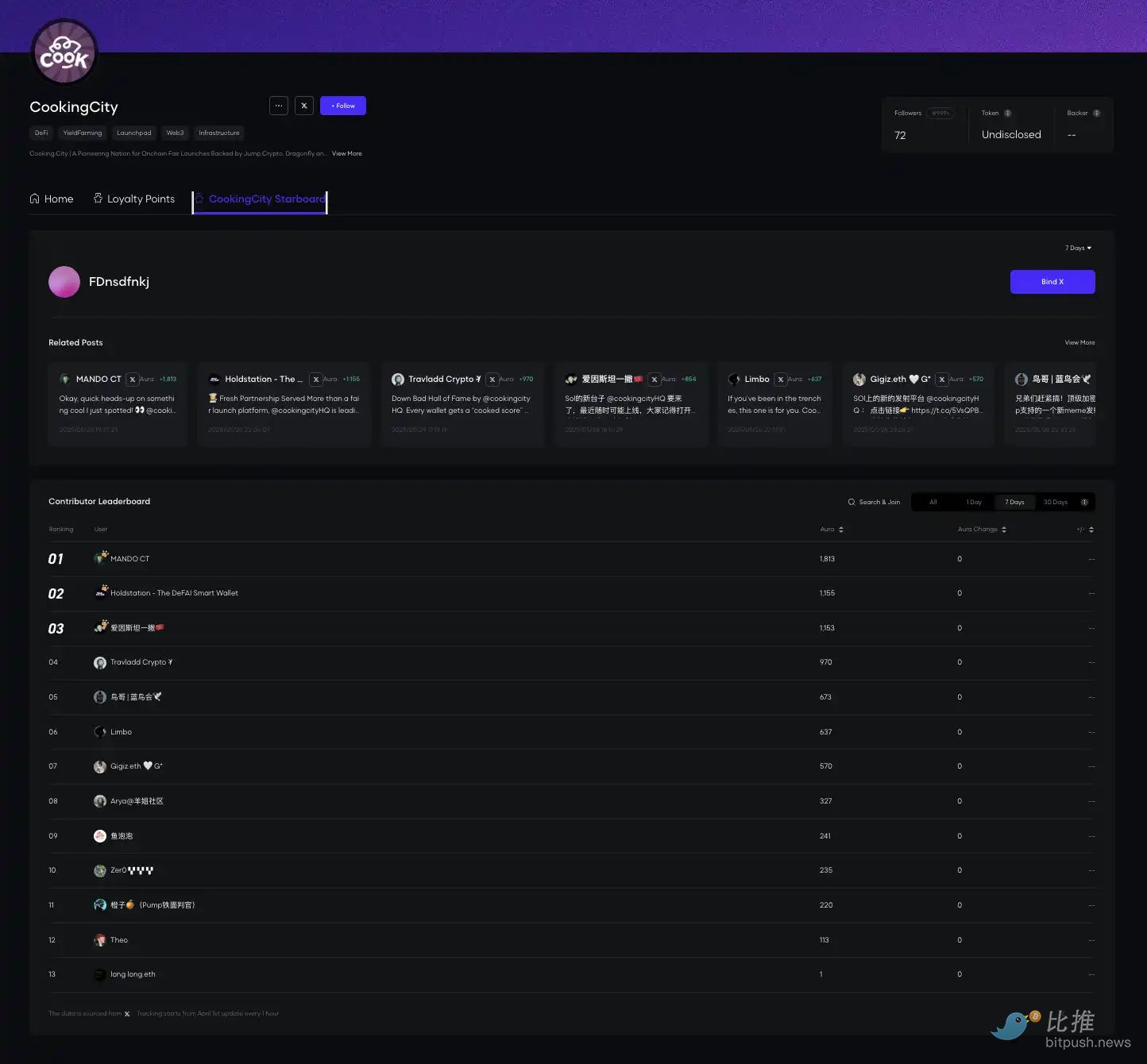Open the Gigiz.eth related post text

918,405
